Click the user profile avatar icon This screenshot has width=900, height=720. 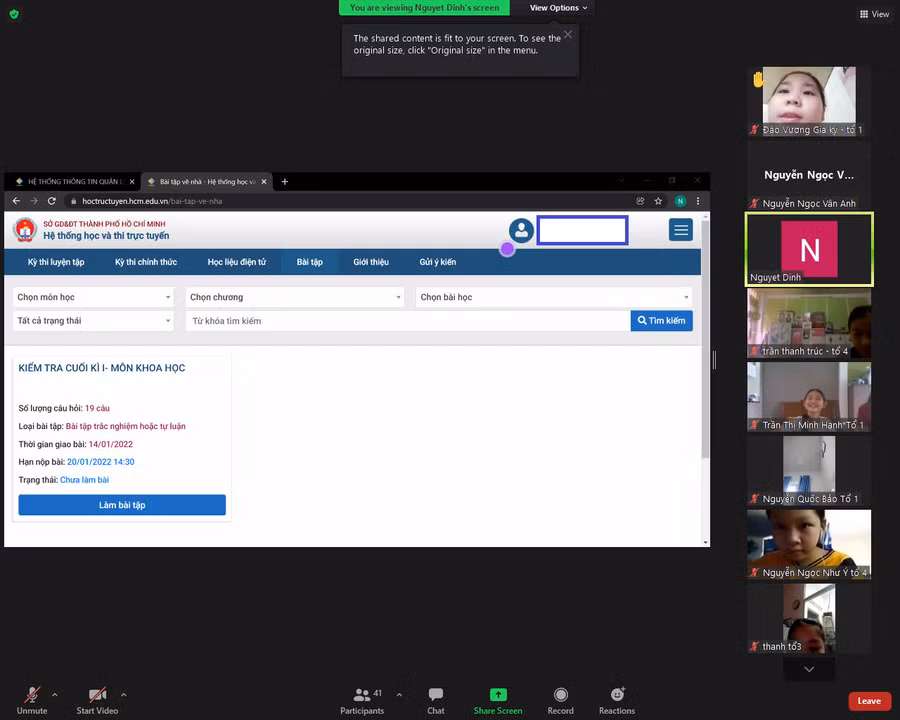[x=521, y=230]
